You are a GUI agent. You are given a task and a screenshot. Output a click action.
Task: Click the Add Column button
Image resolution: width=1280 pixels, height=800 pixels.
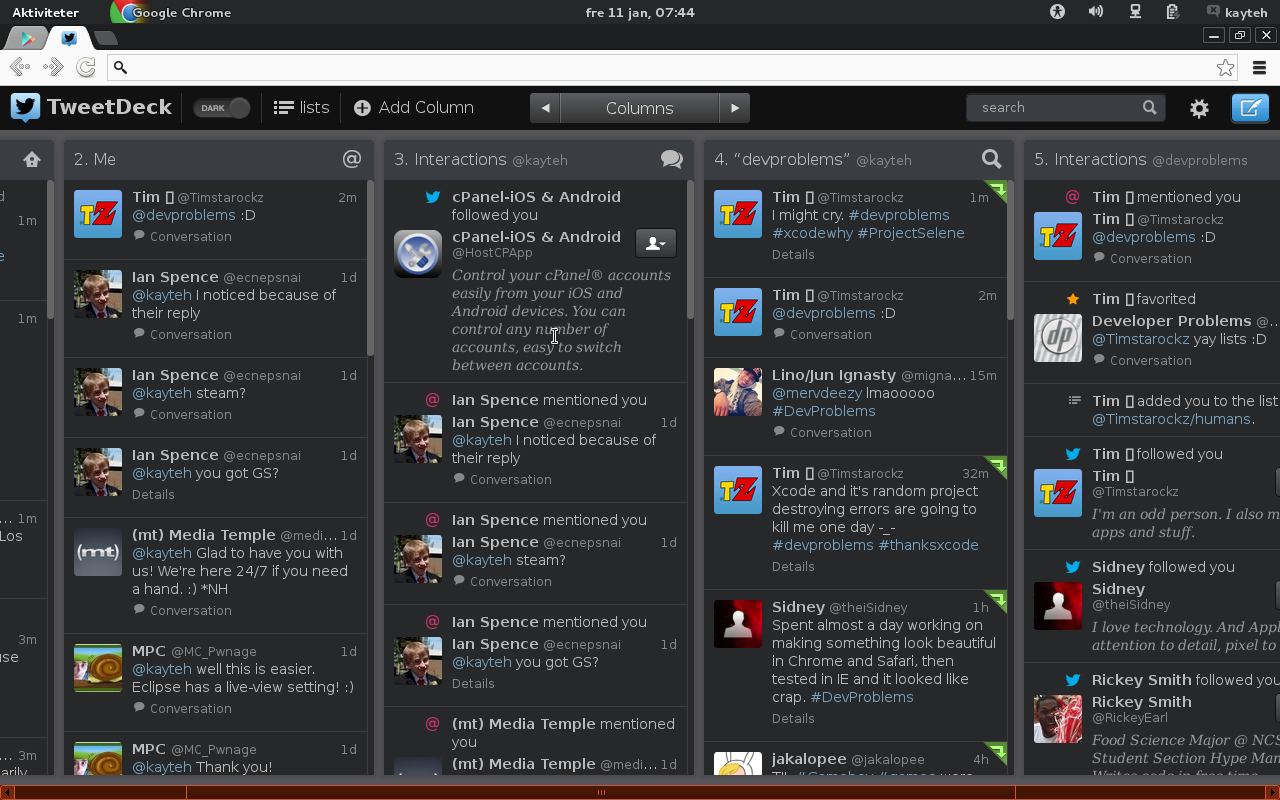point(414,108)
